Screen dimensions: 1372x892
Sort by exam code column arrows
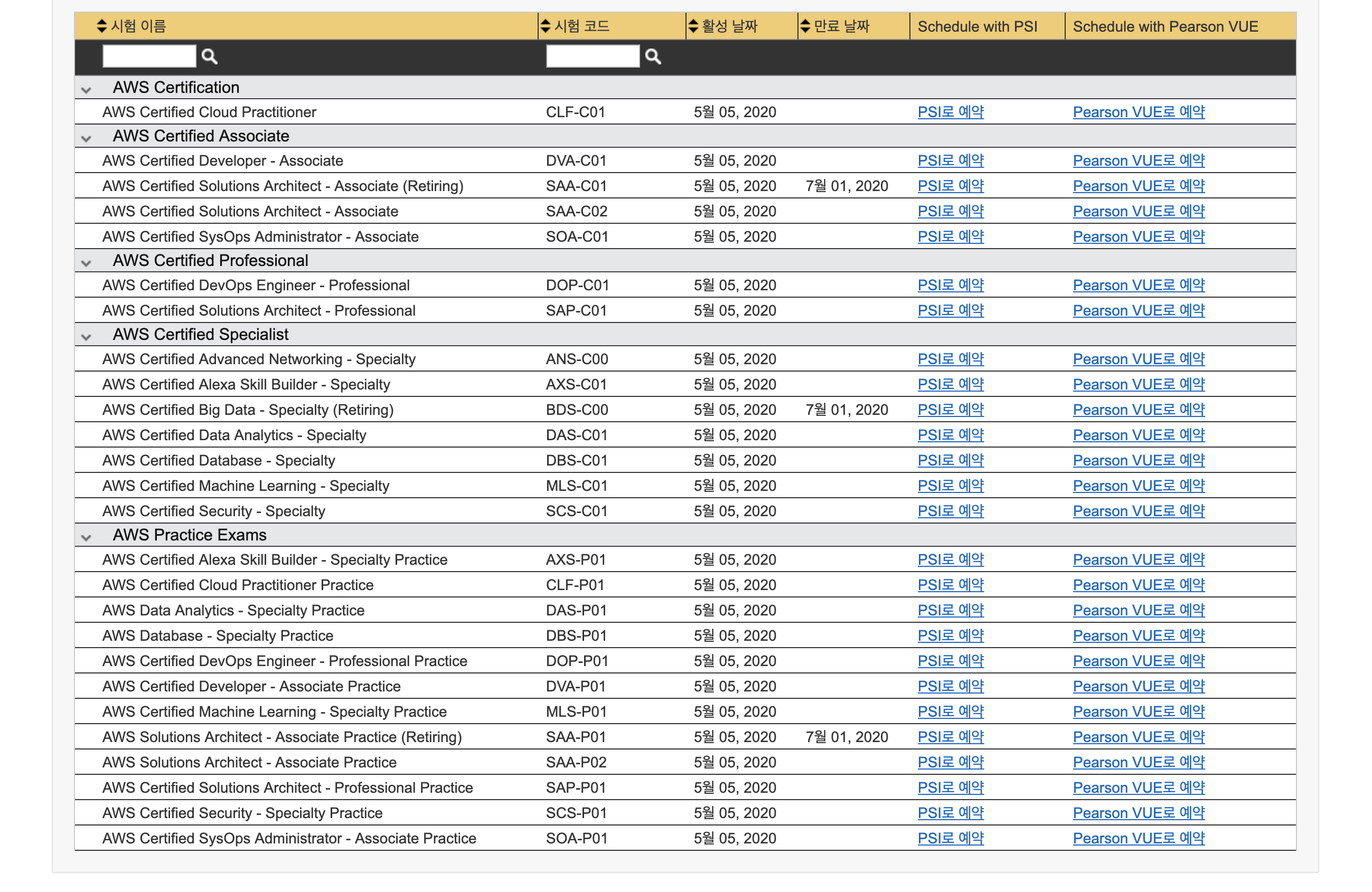[545, 26]
